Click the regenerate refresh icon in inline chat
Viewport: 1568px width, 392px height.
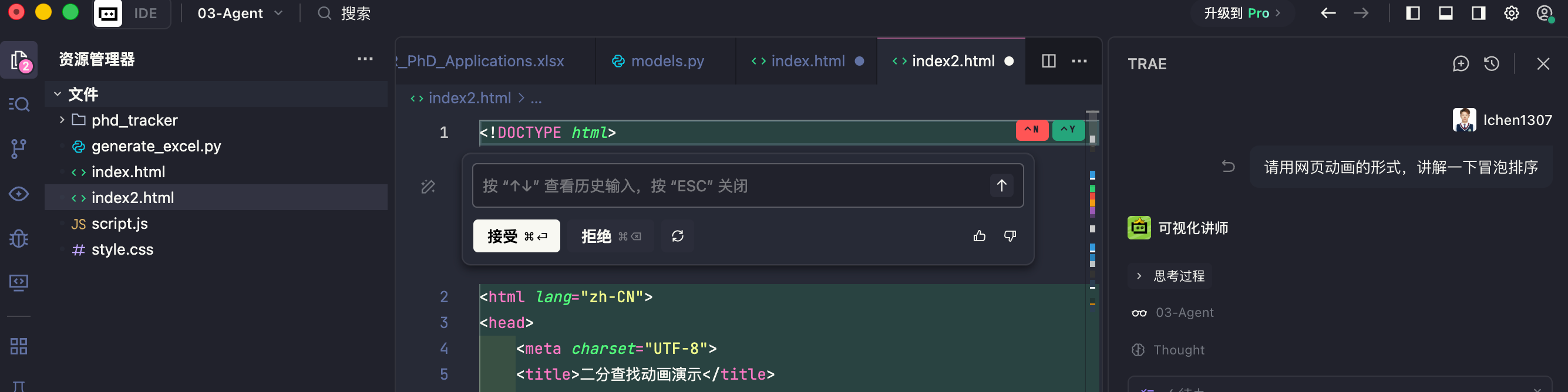(678, 236)
